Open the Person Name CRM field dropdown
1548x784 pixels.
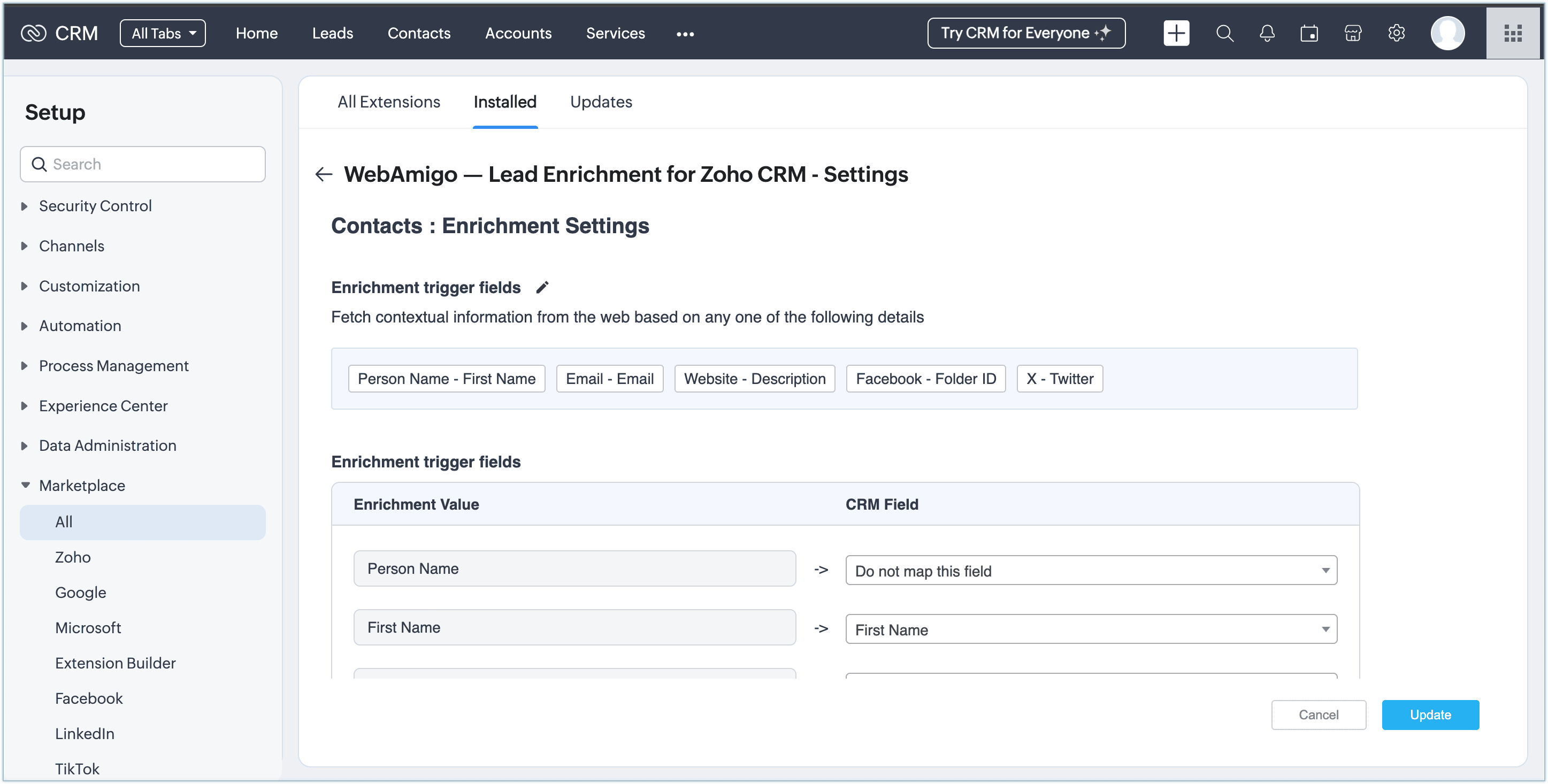(1091, 570)
